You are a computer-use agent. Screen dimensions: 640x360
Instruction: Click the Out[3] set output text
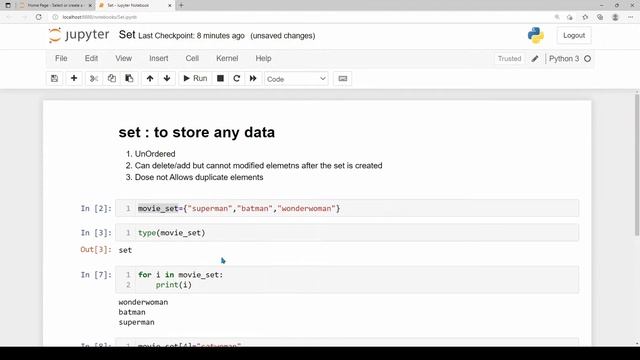tap(125, 250)
